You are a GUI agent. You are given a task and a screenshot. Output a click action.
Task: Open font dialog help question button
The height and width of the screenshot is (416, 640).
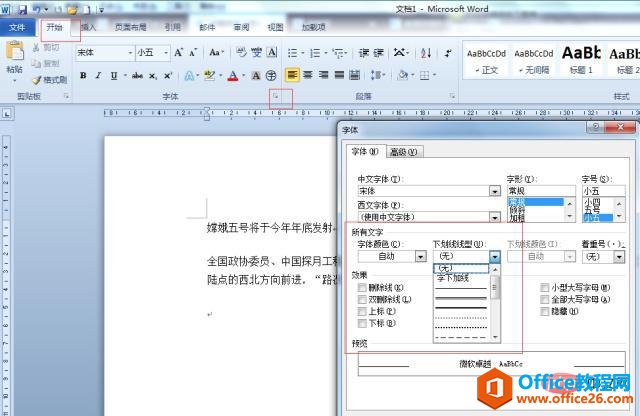tap(596, 127)
